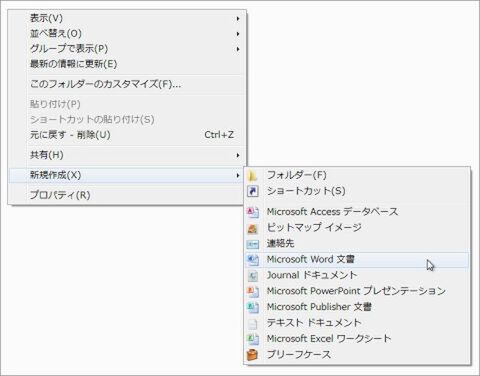
Task: Choose テキスト ドキュメント
Action: pyautogui.click(x=357, y=323)
